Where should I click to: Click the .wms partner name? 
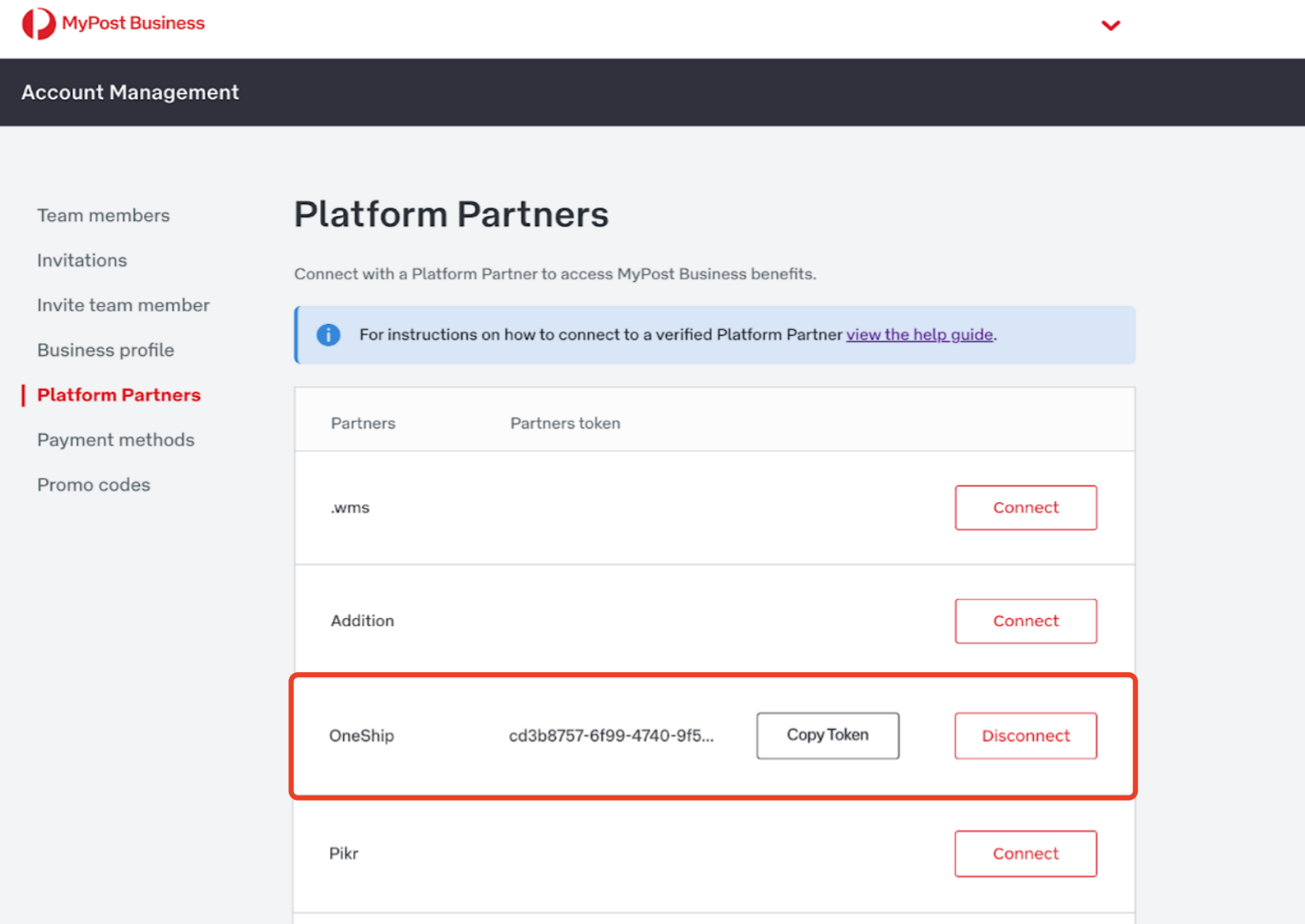coord(350,507)
